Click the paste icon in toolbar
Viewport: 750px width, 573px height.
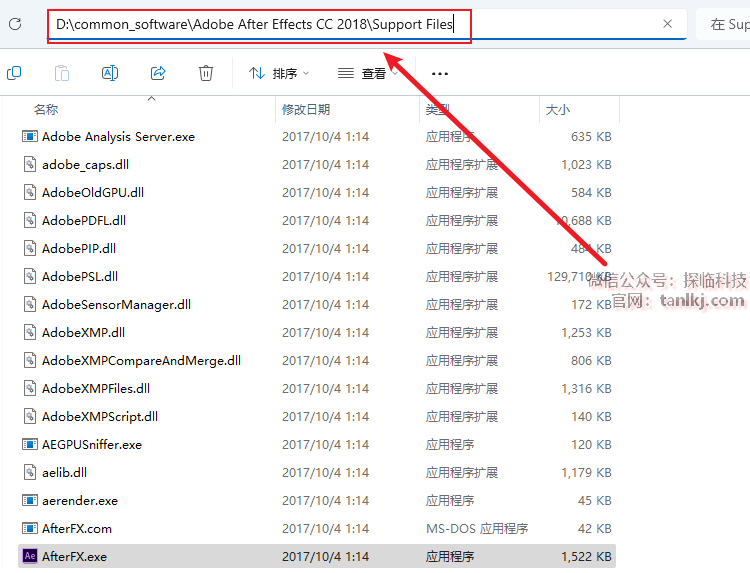[x=62, y=73]
